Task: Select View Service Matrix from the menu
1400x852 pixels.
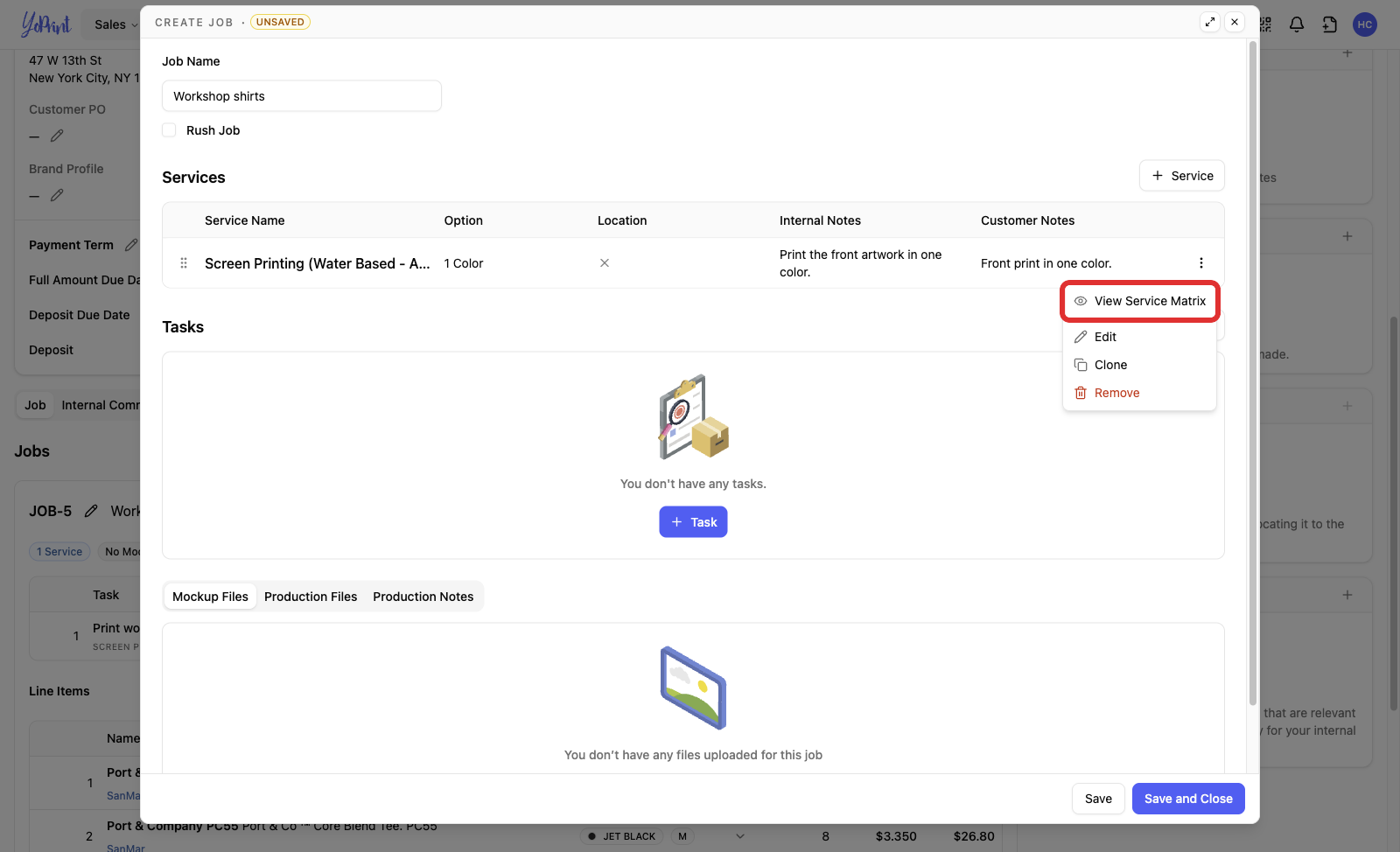Action: tap(1139, 301)
